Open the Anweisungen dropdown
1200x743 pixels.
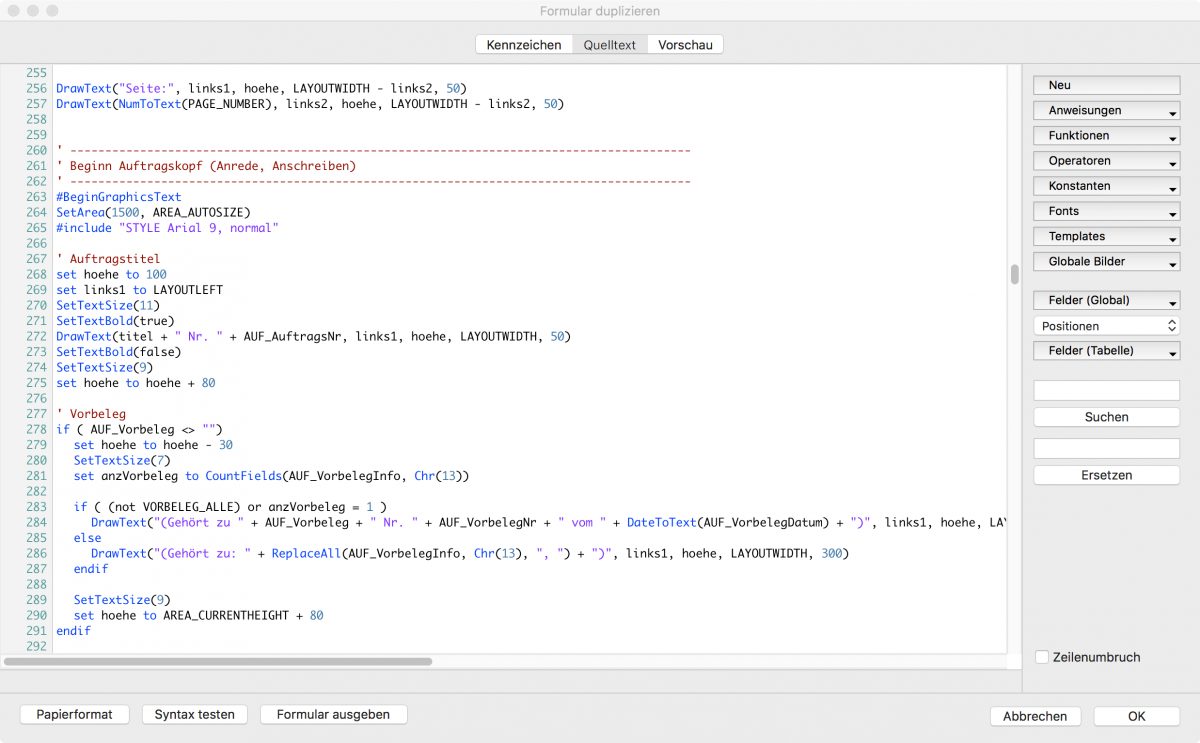point(1106,111)
